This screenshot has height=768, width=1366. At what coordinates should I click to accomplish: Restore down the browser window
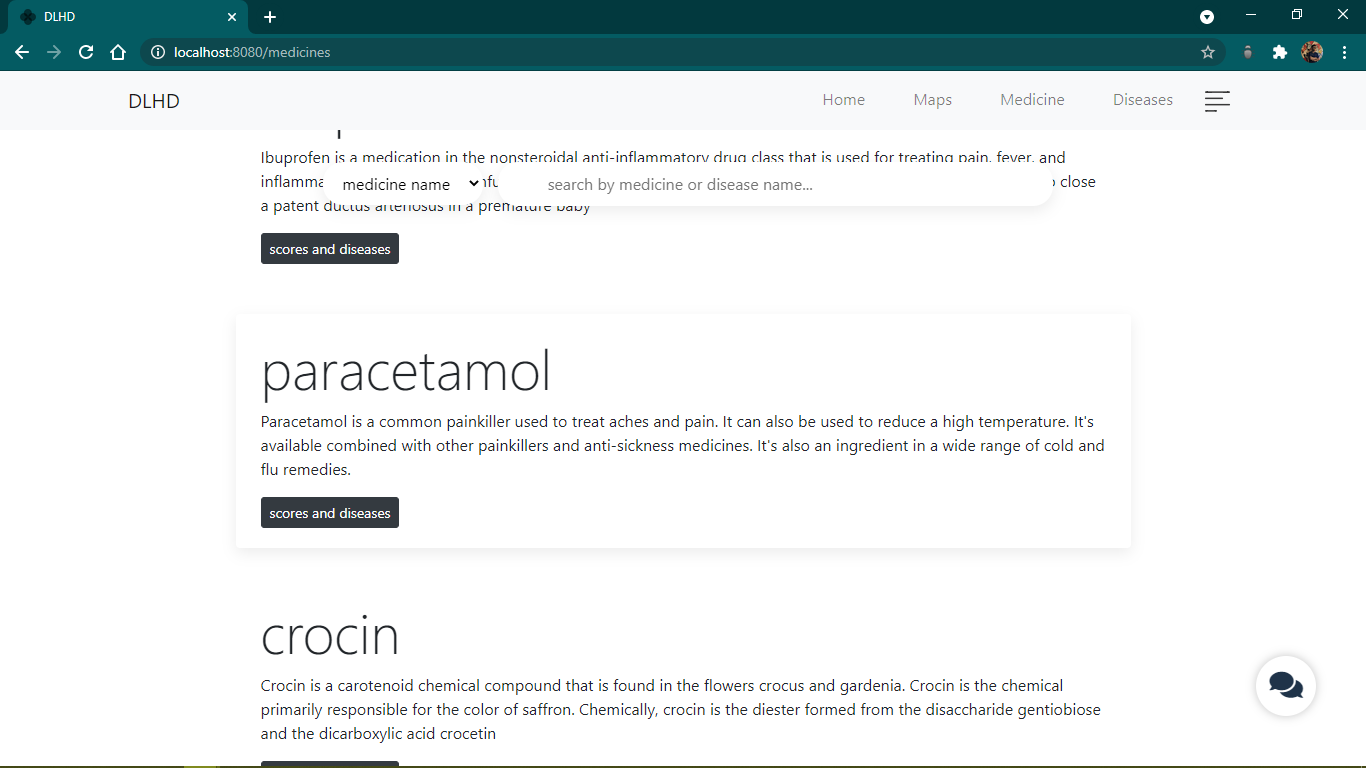[1297, 15]
